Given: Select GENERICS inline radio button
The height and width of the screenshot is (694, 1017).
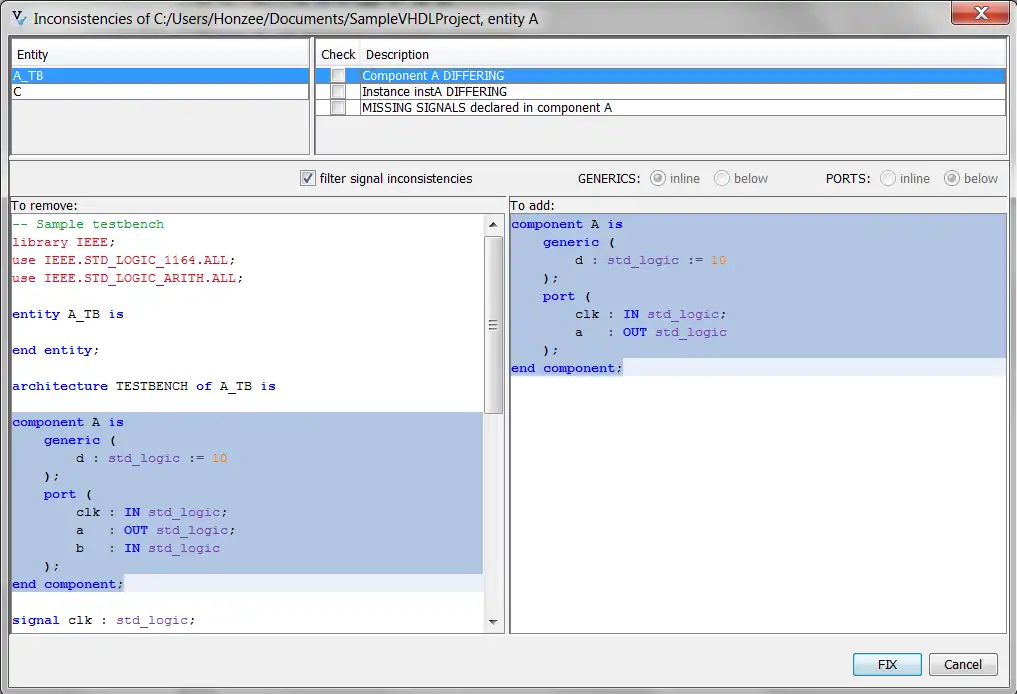Looking at the screenshot, I should pyautogui.click(x=657, y=178).
